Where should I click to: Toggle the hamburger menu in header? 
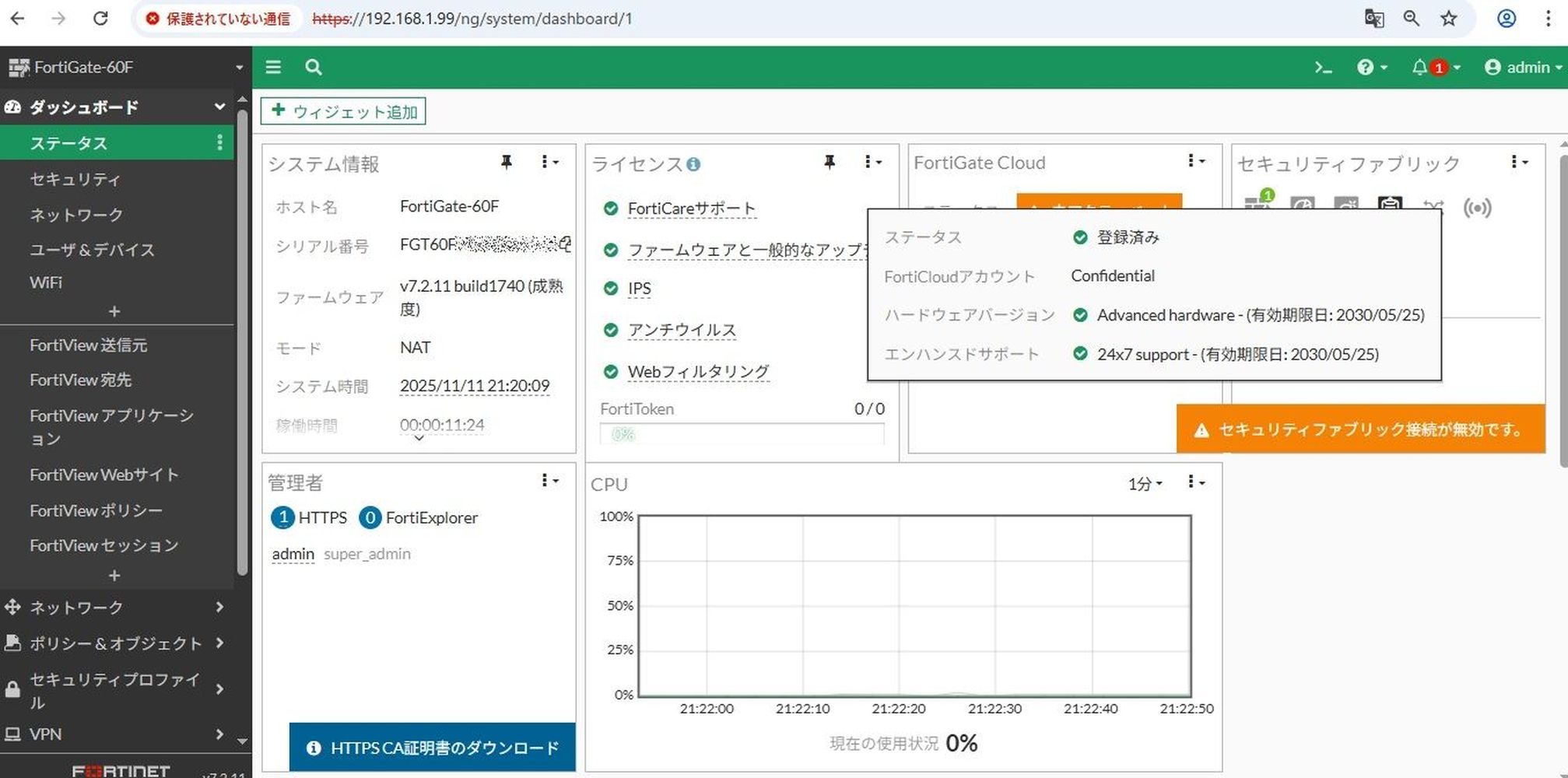click(x=273, y=68)
